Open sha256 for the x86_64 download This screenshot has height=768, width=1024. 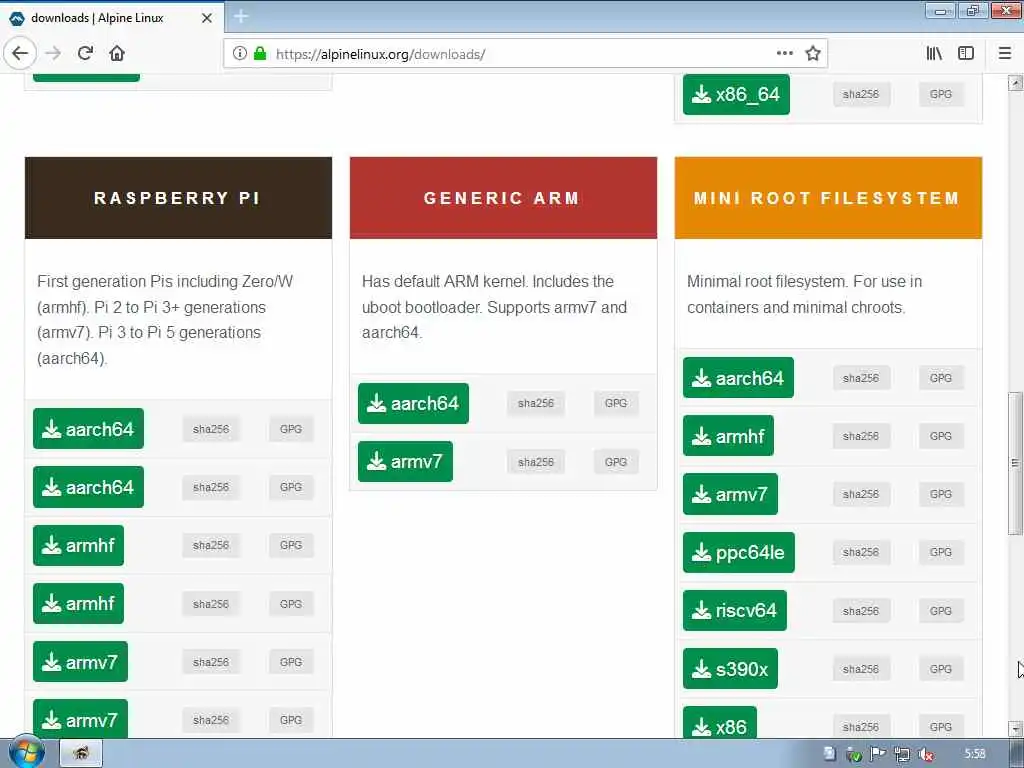pyautogui.click(x=861, y=94)
